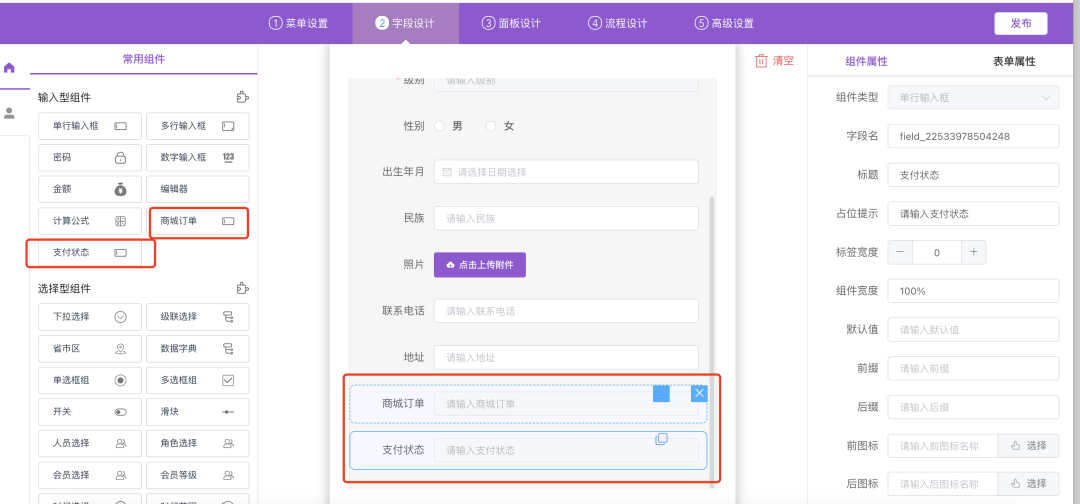Image resolution: width=1080 pixels, height=504 pixels.
Task: Add the 金额 money bag component
Action: [x=89, y=189]
